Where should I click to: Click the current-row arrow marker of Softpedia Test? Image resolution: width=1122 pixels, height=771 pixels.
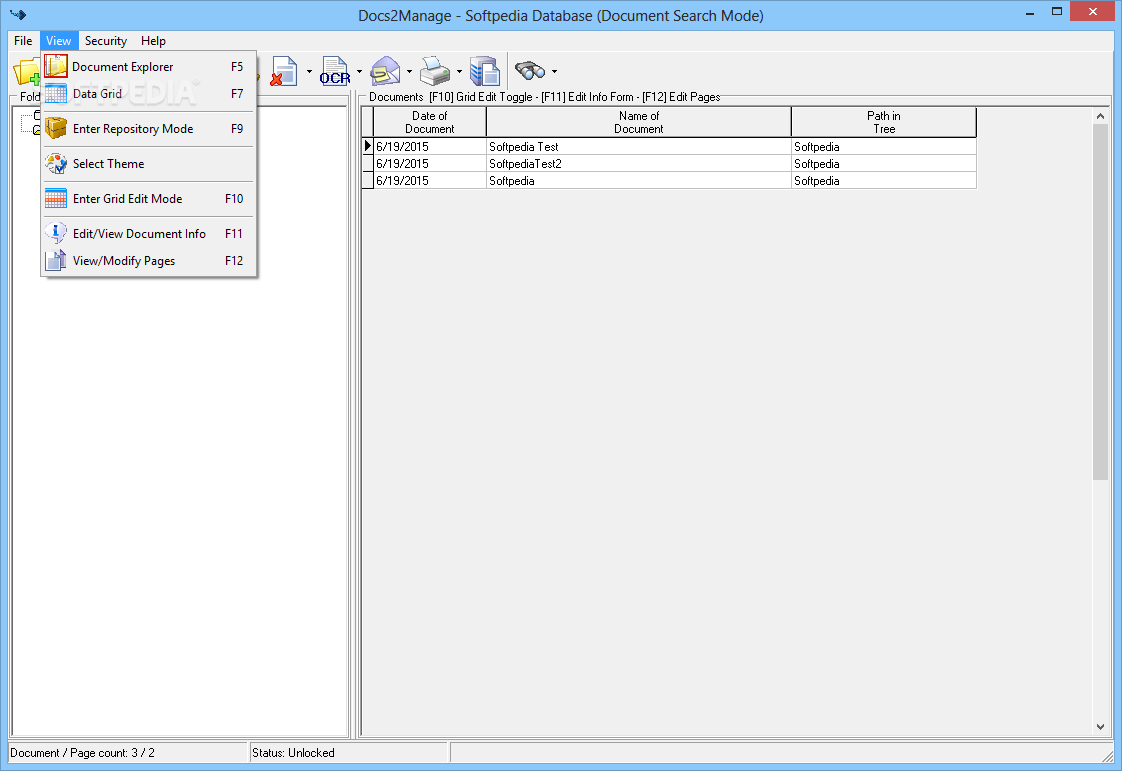[368, 146]
